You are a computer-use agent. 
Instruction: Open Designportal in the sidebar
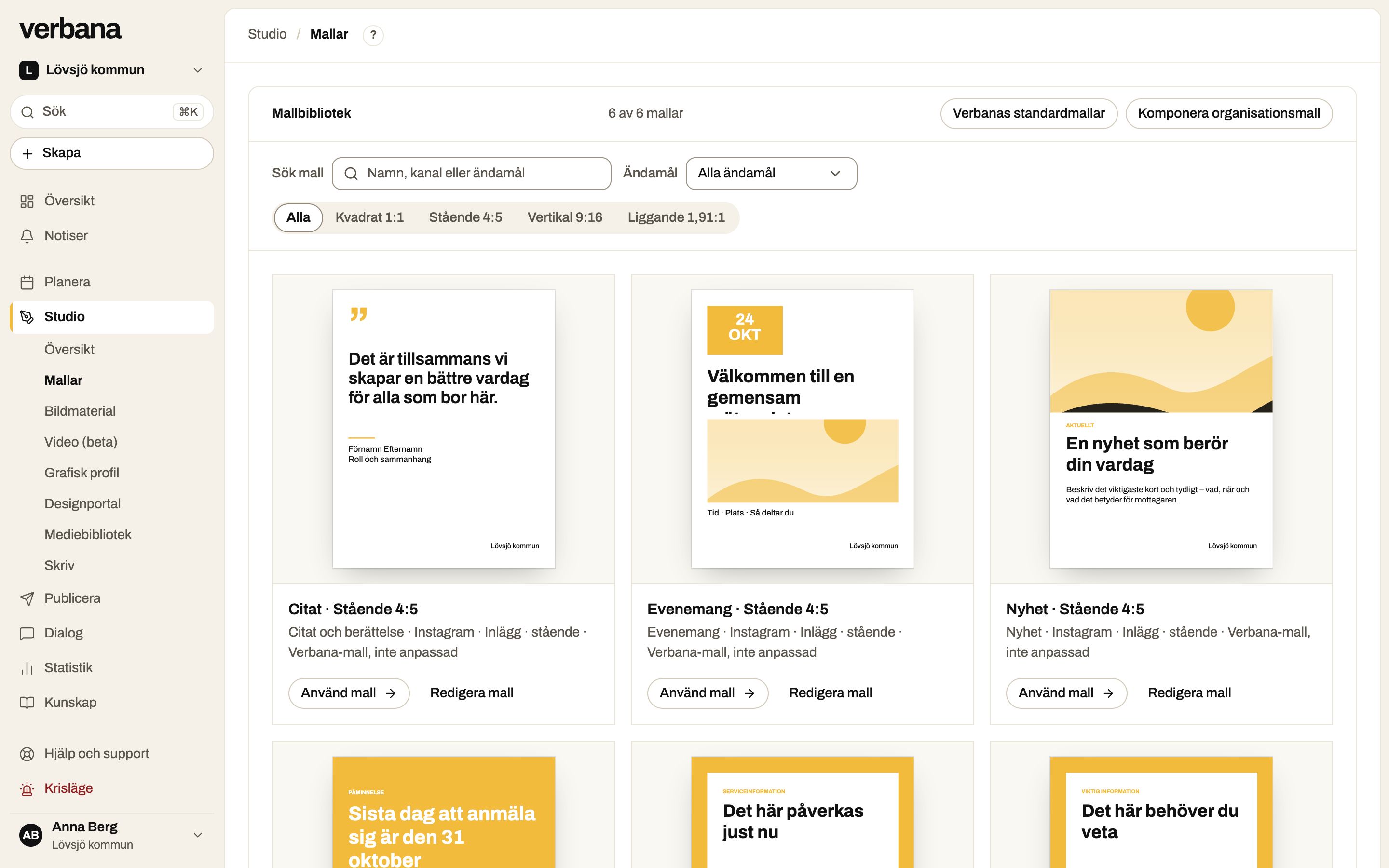pos(82,504)
